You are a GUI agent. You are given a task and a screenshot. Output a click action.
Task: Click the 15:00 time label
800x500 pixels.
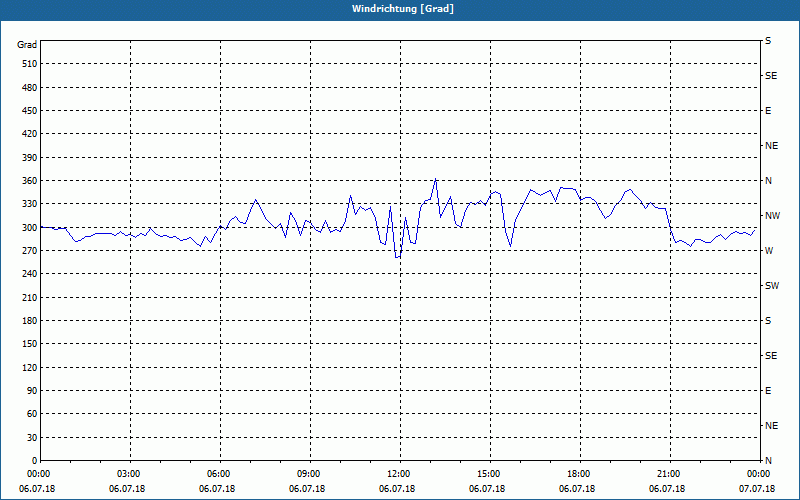487,474
